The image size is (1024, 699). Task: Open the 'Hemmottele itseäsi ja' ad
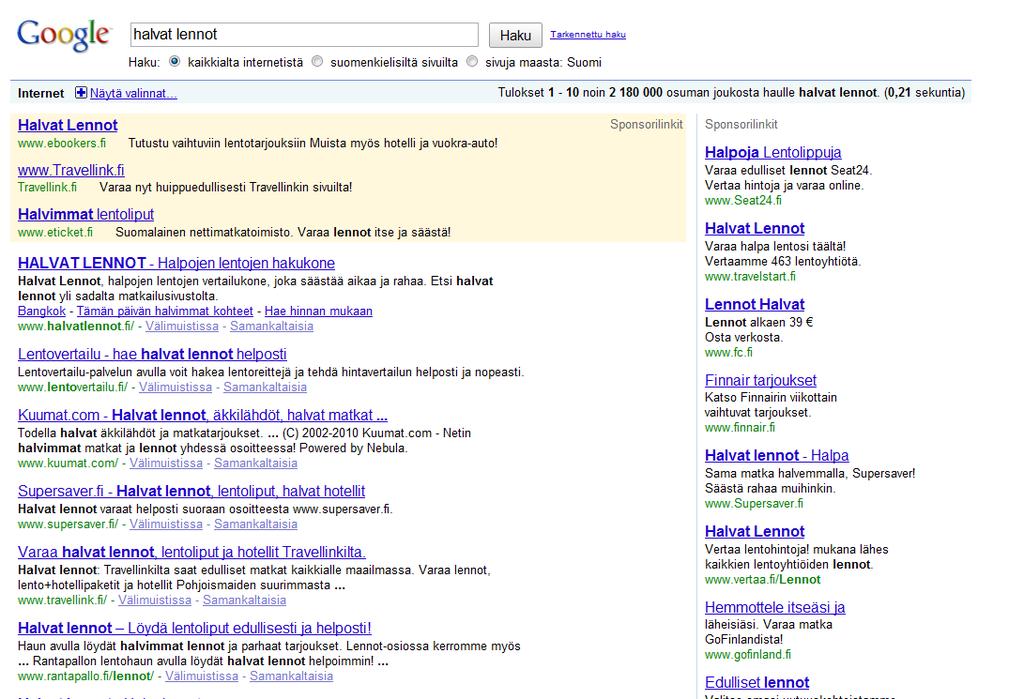tap(775, 607)
